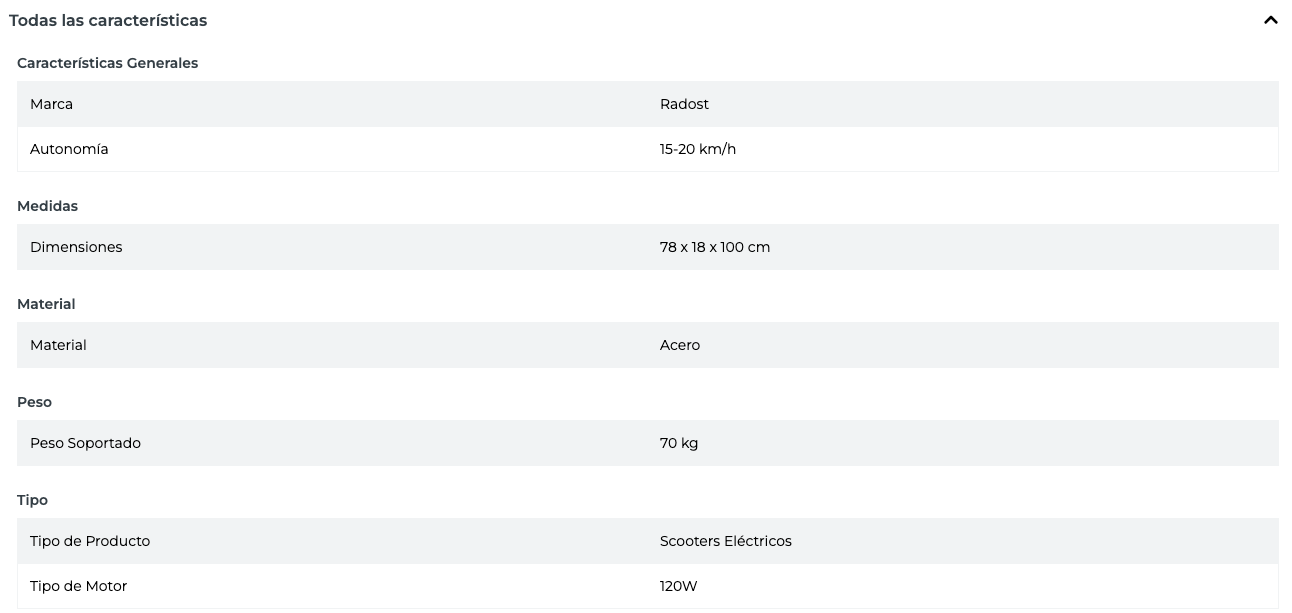This screenshot has height=613, width=1292.
Task: Click the Dimensiones row label
Action: click(x=76, y=247)
